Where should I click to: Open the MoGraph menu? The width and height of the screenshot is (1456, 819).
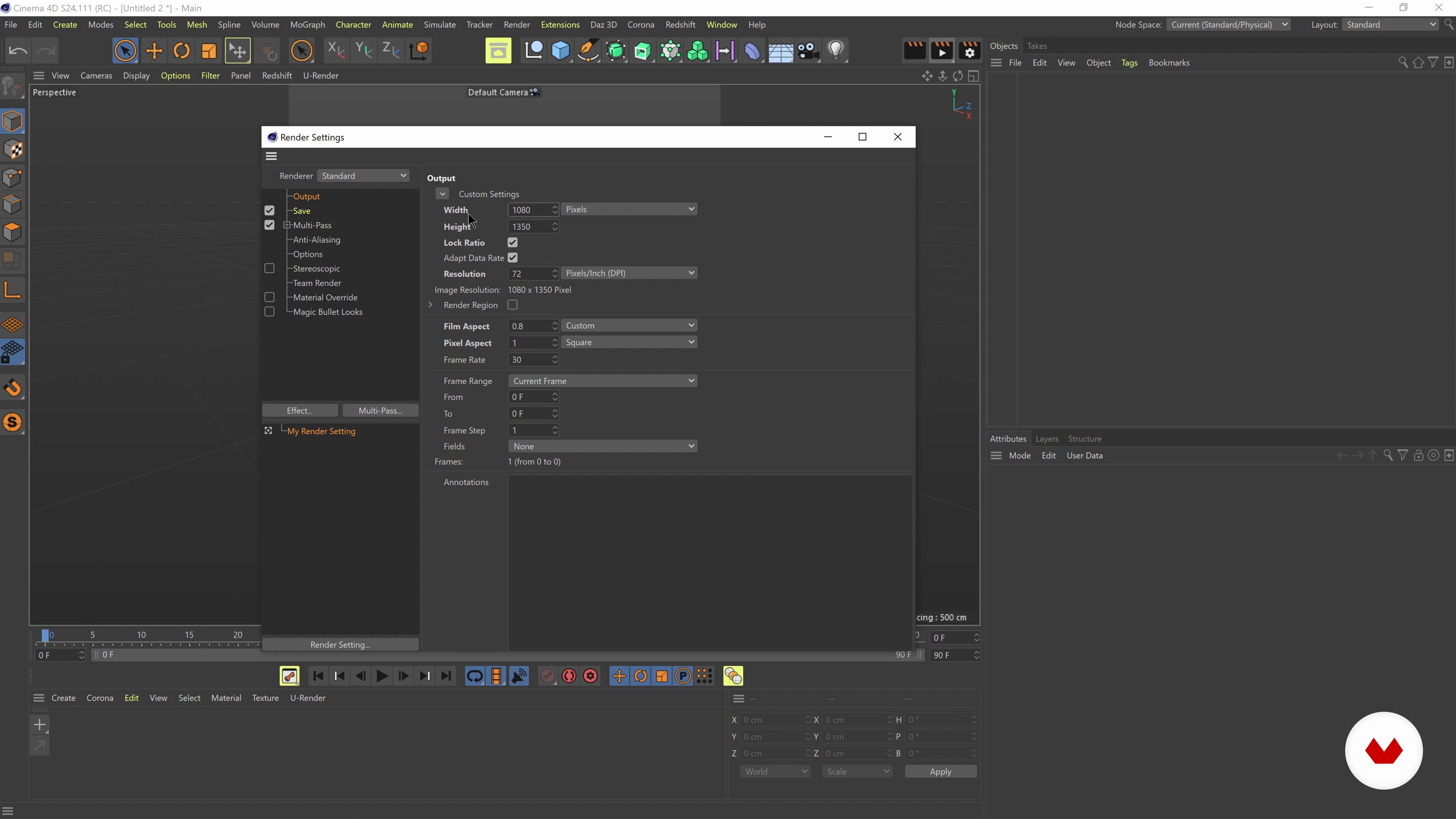point(308,25)
